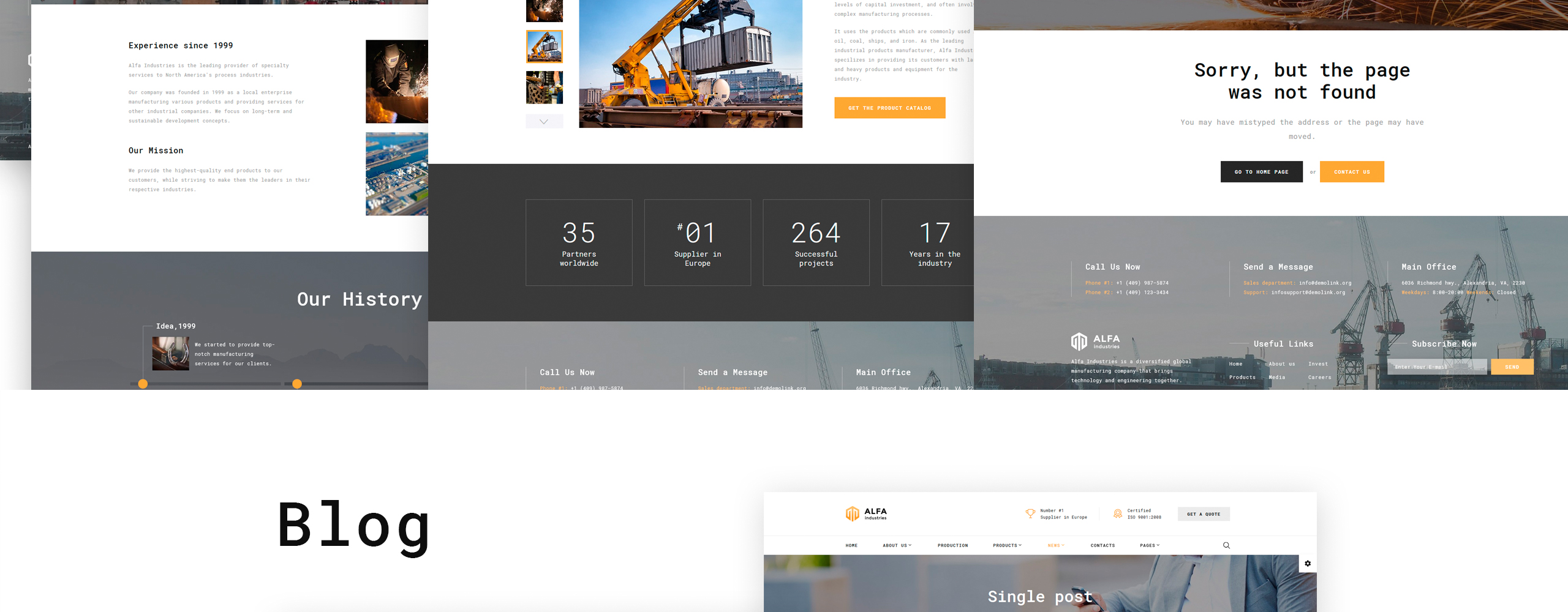Open the Production menu item
Image resolution: width=1568 pixels, height=612 pixels.
point(952,545)
